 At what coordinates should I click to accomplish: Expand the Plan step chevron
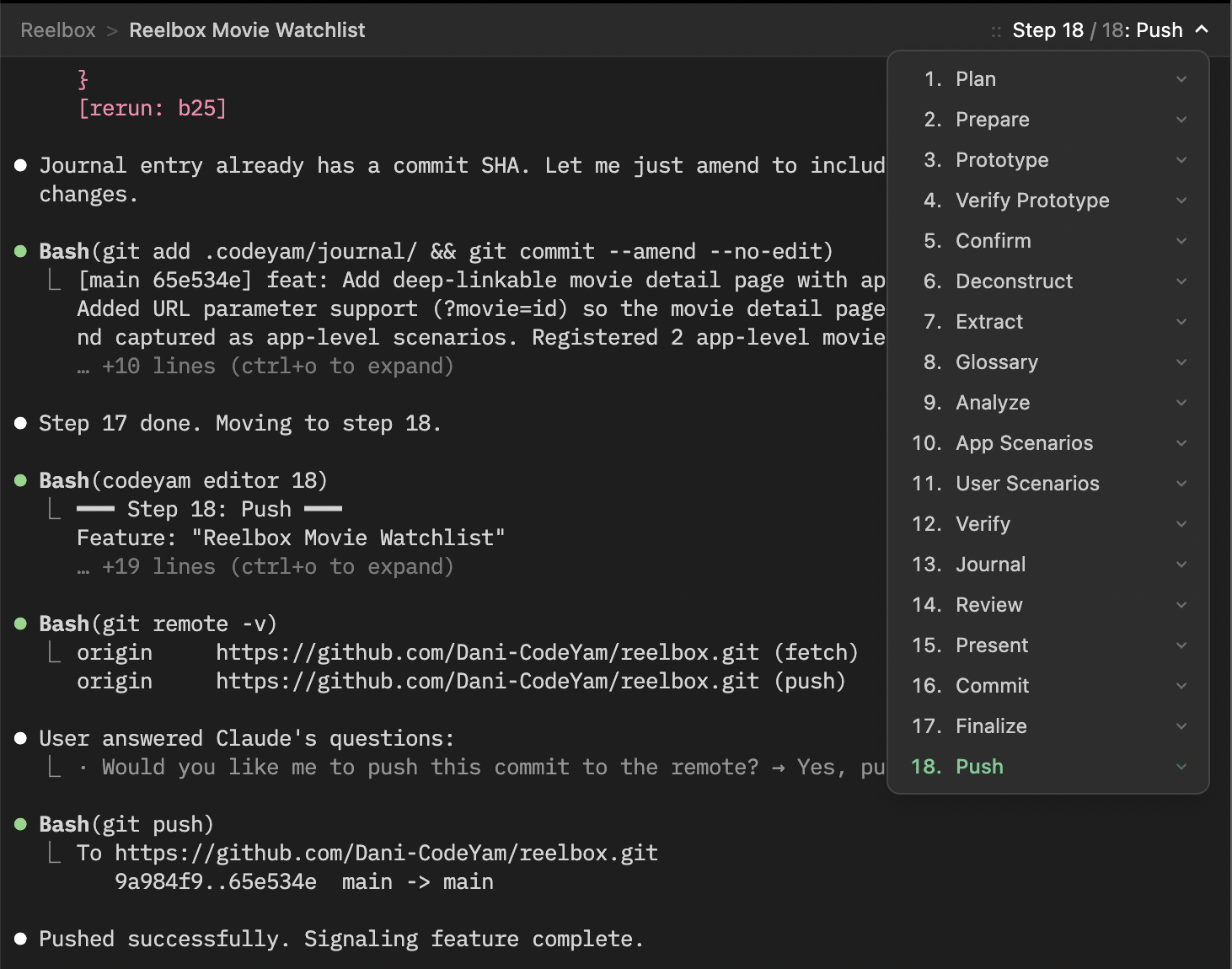click(1181, 79)
